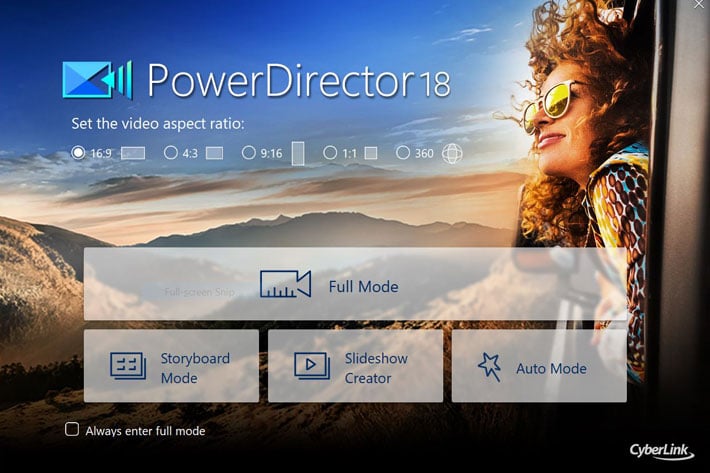The image size is (710, 473).
Task: Launch Full Mode editor
Action: tap(355, 284)
